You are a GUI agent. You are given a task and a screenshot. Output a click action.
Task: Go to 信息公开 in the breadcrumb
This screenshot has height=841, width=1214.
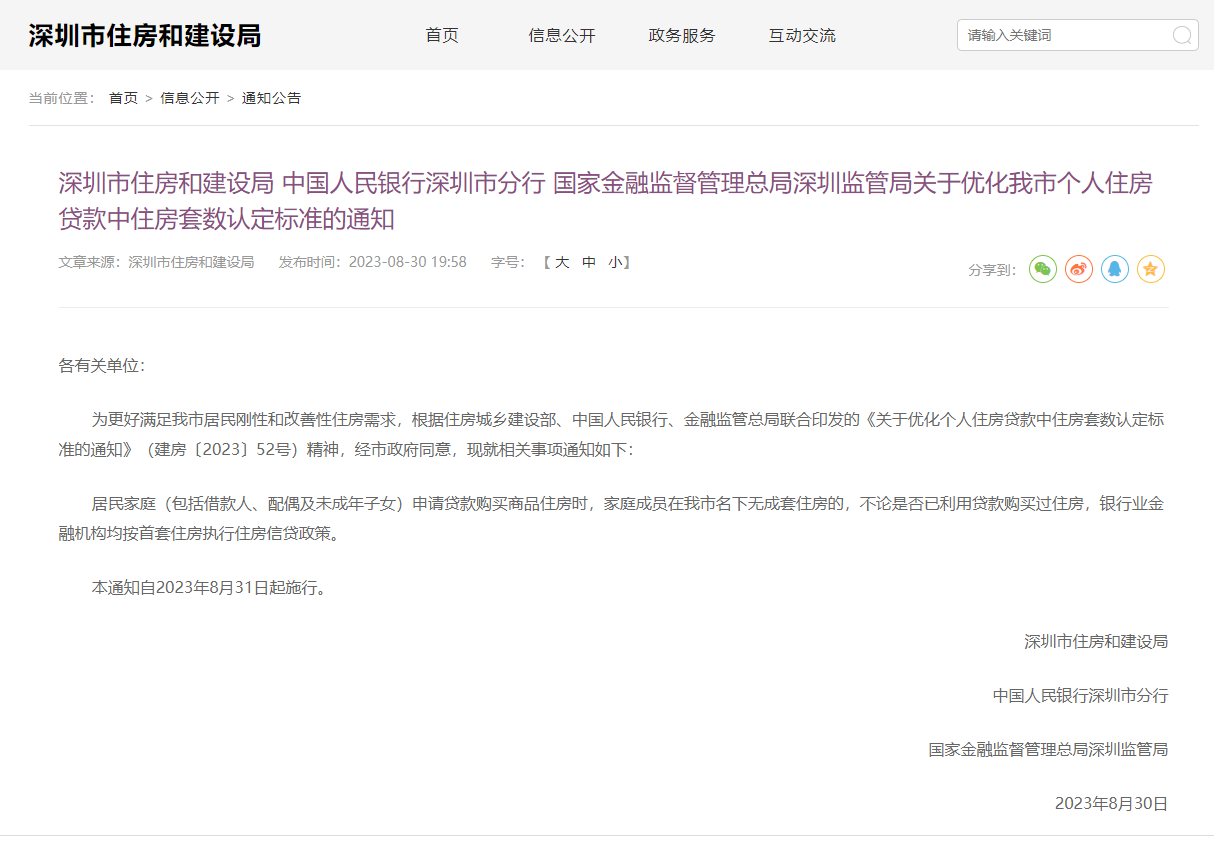[x=190, y=98]
